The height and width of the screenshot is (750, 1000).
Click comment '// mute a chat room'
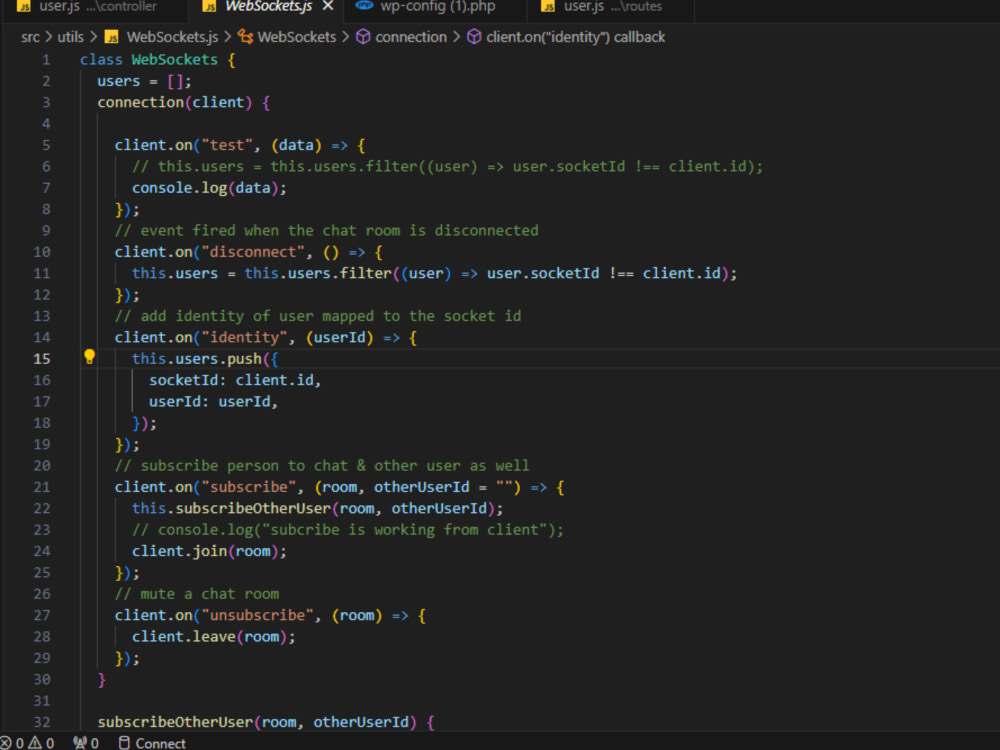tap(196, 594)
